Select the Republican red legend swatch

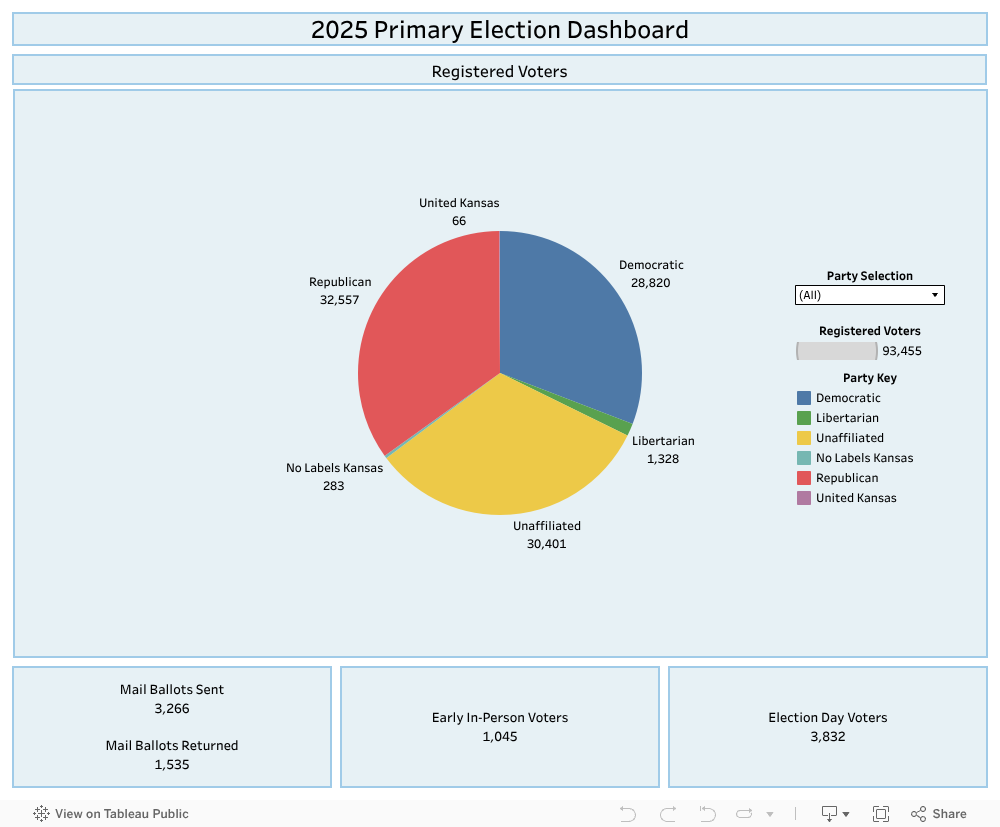coord(804,478)
